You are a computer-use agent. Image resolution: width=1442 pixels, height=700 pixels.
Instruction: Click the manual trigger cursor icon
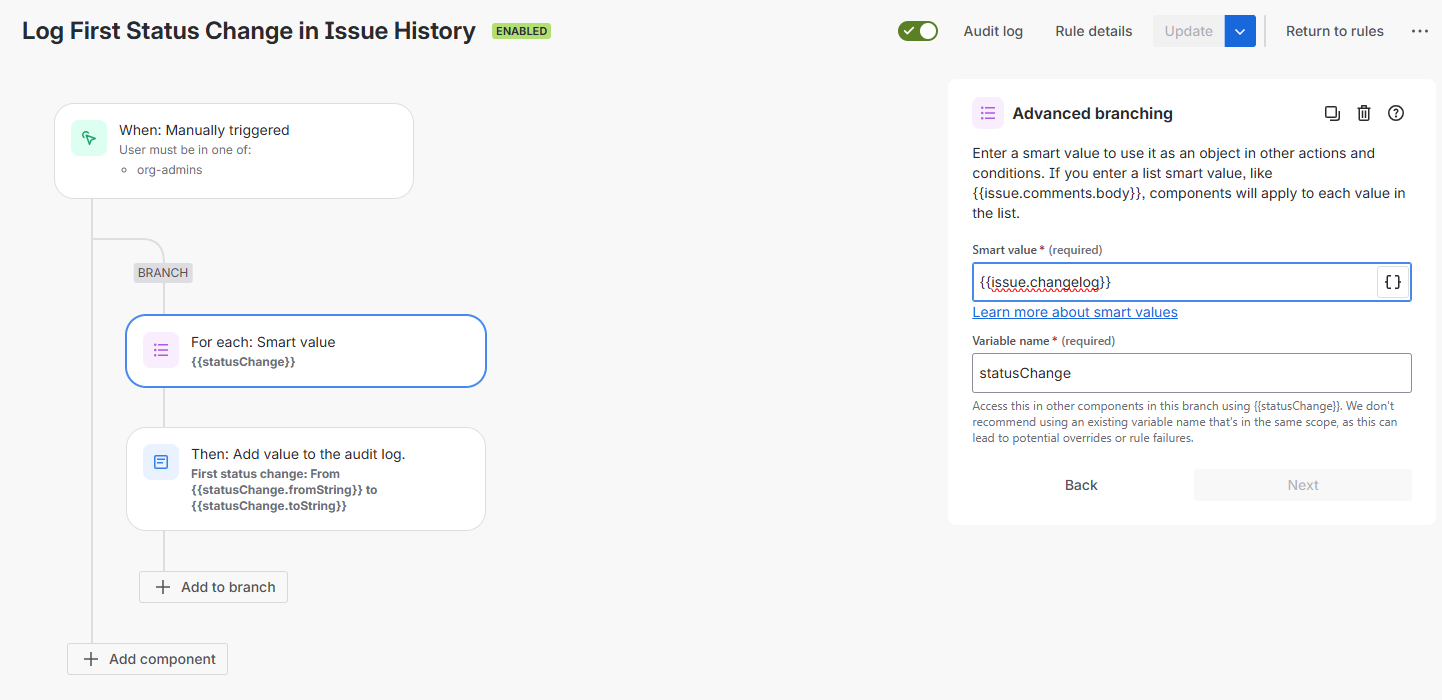[x=89, y=138]
